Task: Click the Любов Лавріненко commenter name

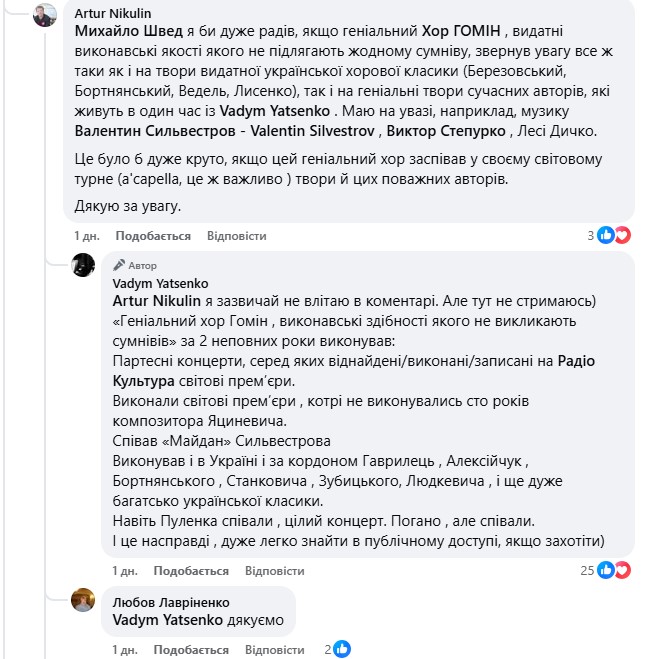Action: [170, 602]
